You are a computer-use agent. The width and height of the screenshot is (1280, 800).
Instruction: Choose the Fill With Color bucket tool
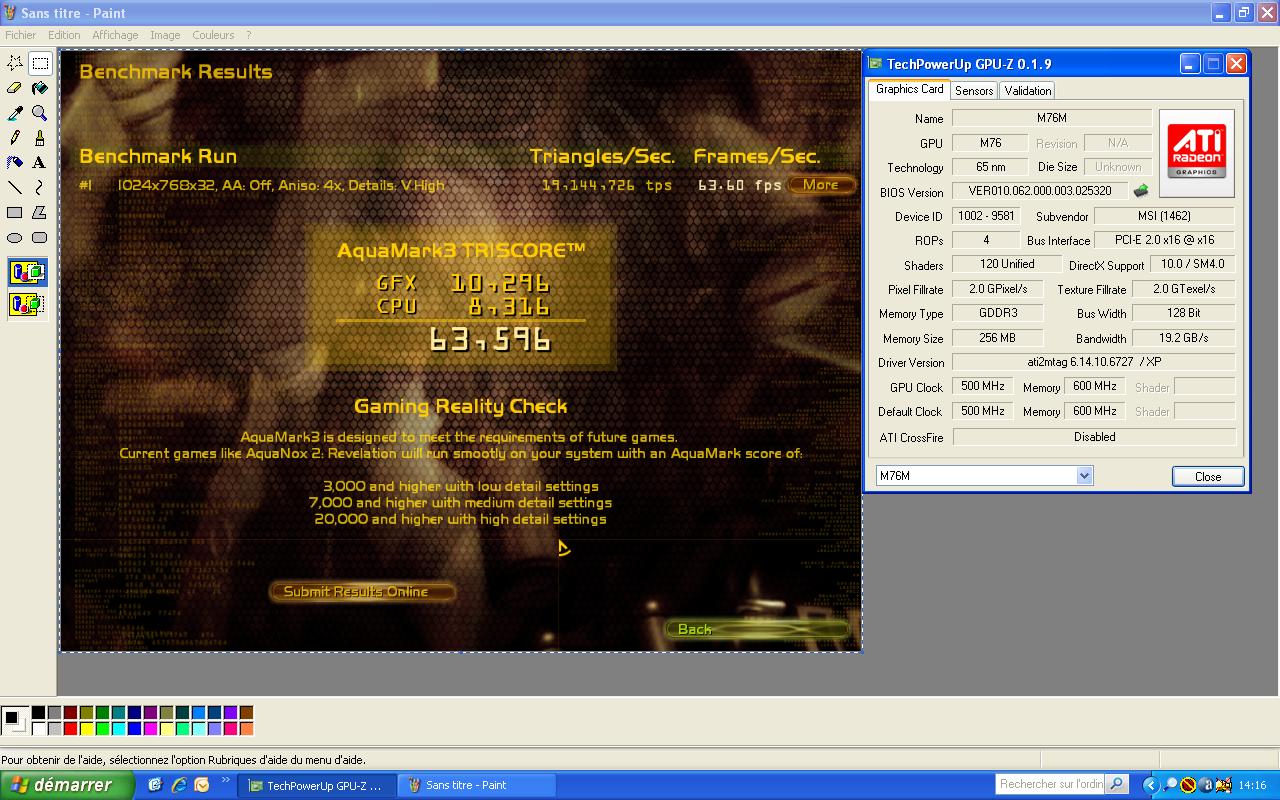[40, 88]
